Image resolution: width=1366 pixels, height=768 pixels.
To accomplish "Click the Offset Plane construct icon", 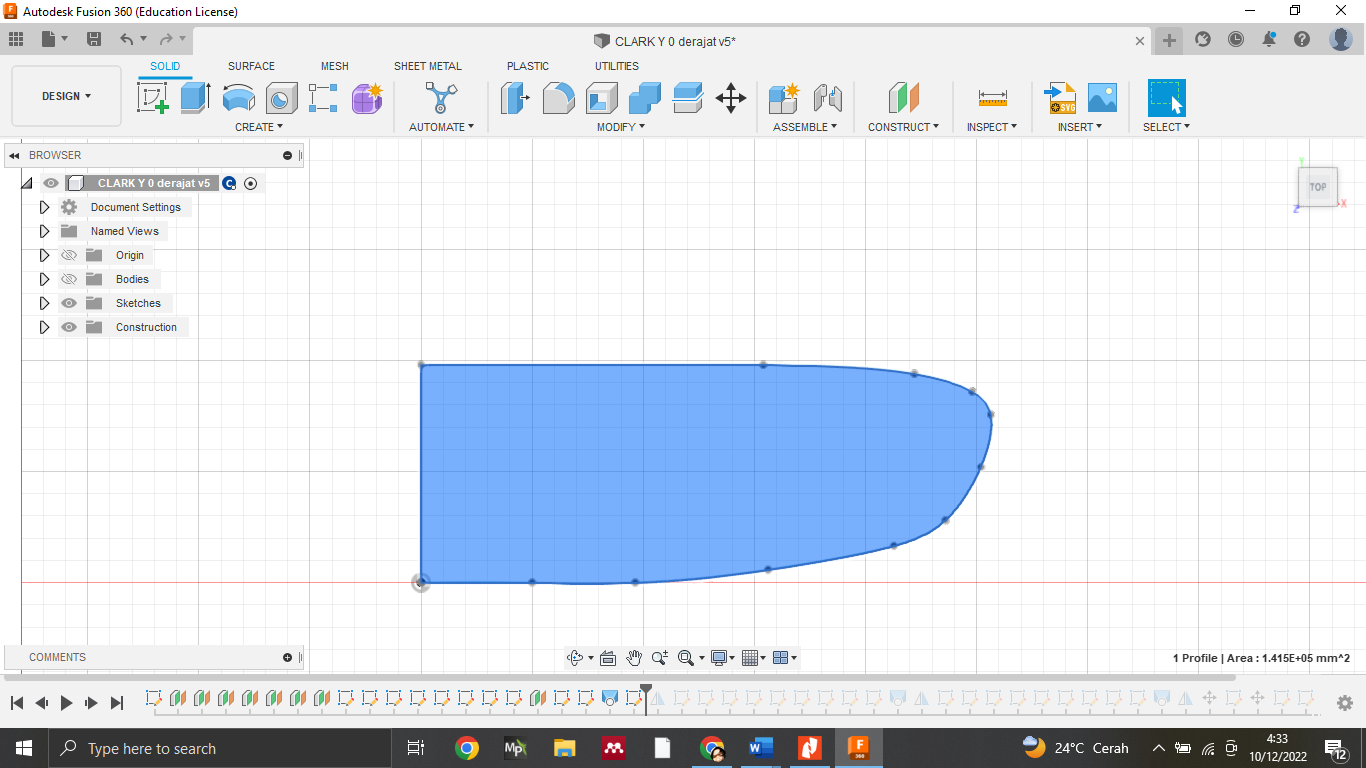I will [903, 98].
